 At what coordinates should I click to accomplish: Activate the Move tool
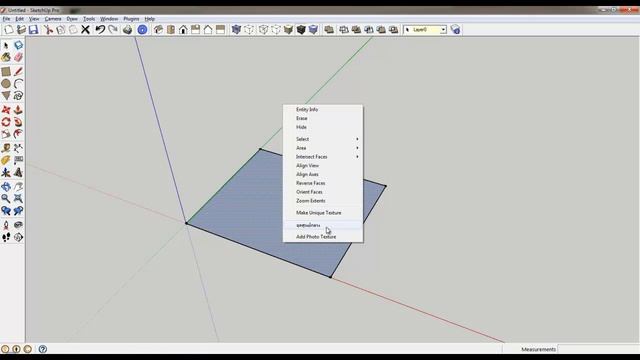pos(6,110)
